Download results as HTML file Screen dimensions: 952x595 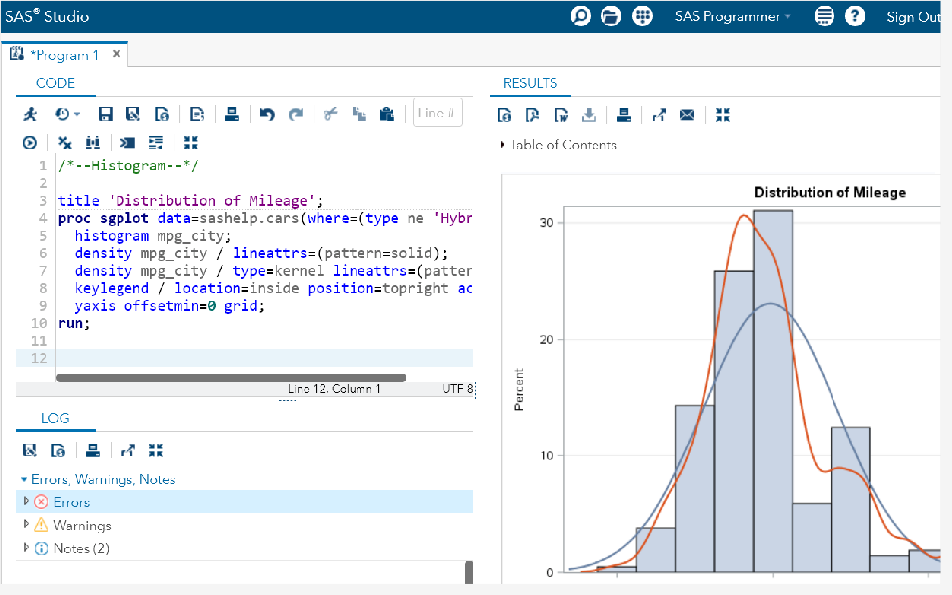tap(505, 115)
